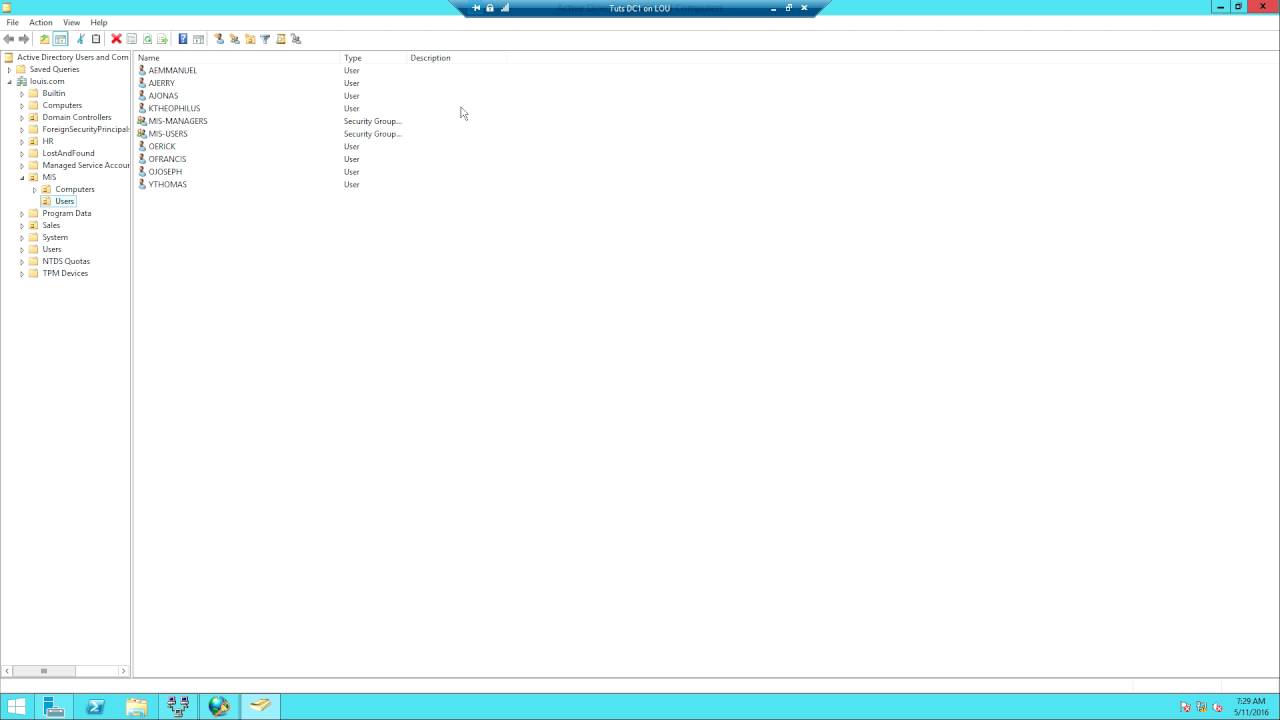Image resolution: width=1280 pixels, height=720 pixels.
Task: Open the File menu
Action: point(13,22)
